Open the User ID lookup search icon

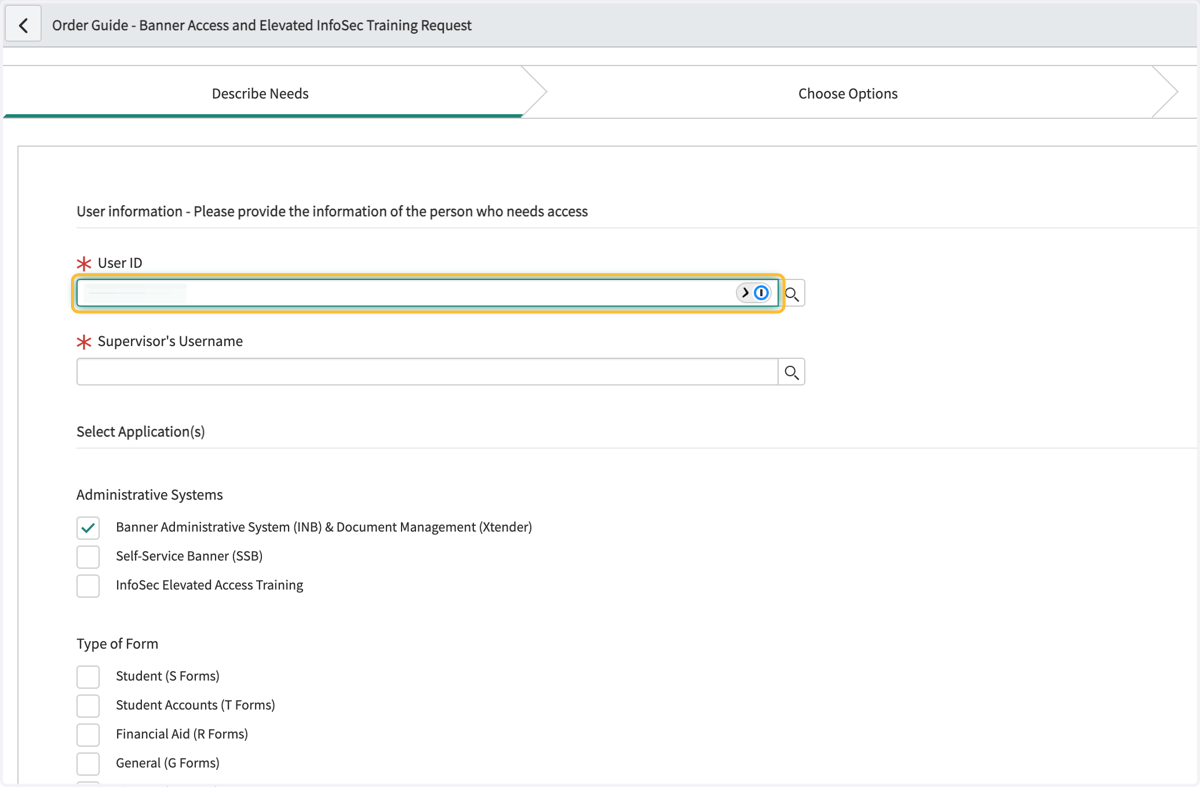[792, 294]
